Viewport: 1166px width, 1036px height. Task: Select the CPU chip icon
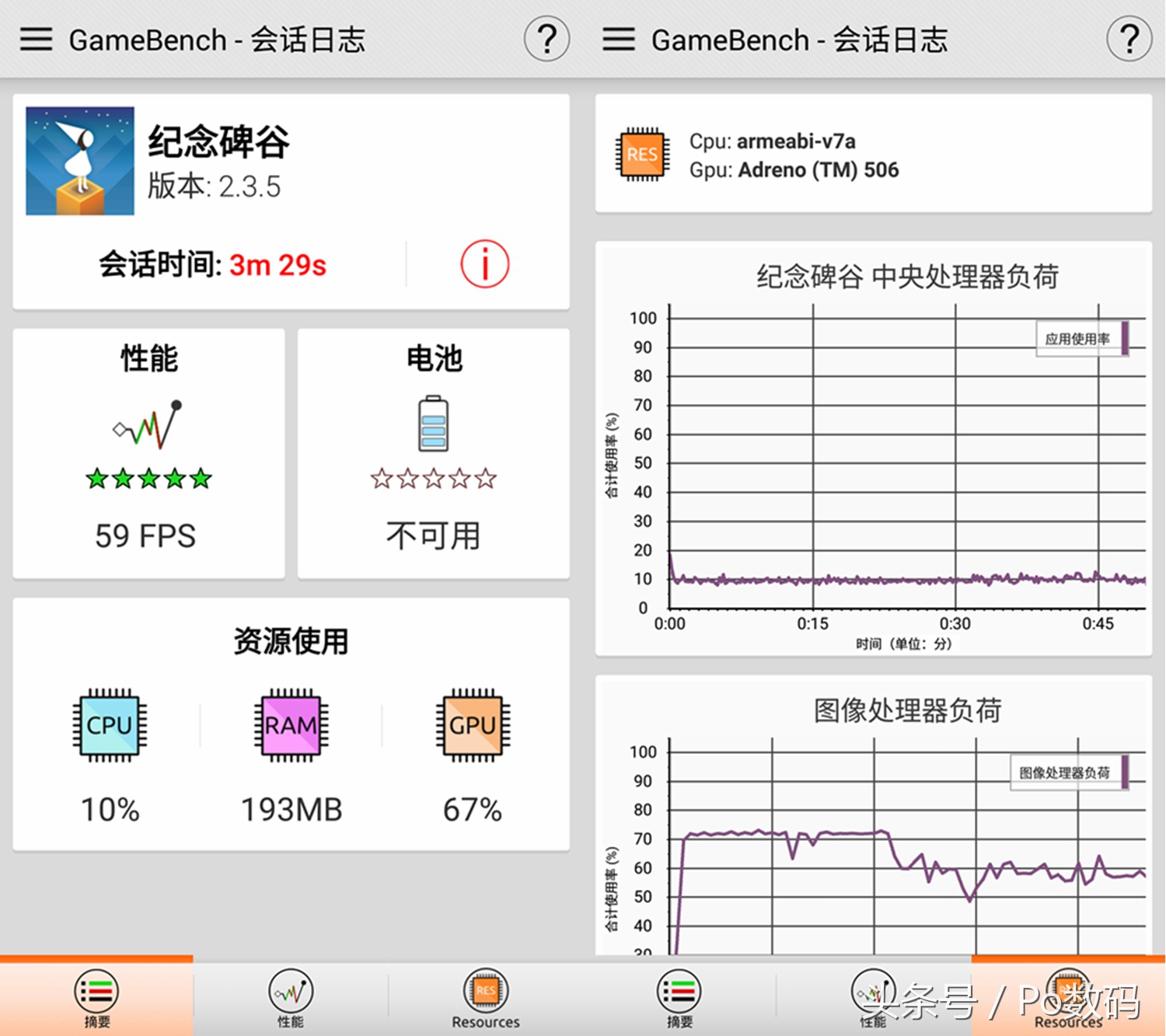tap(110, 724)
